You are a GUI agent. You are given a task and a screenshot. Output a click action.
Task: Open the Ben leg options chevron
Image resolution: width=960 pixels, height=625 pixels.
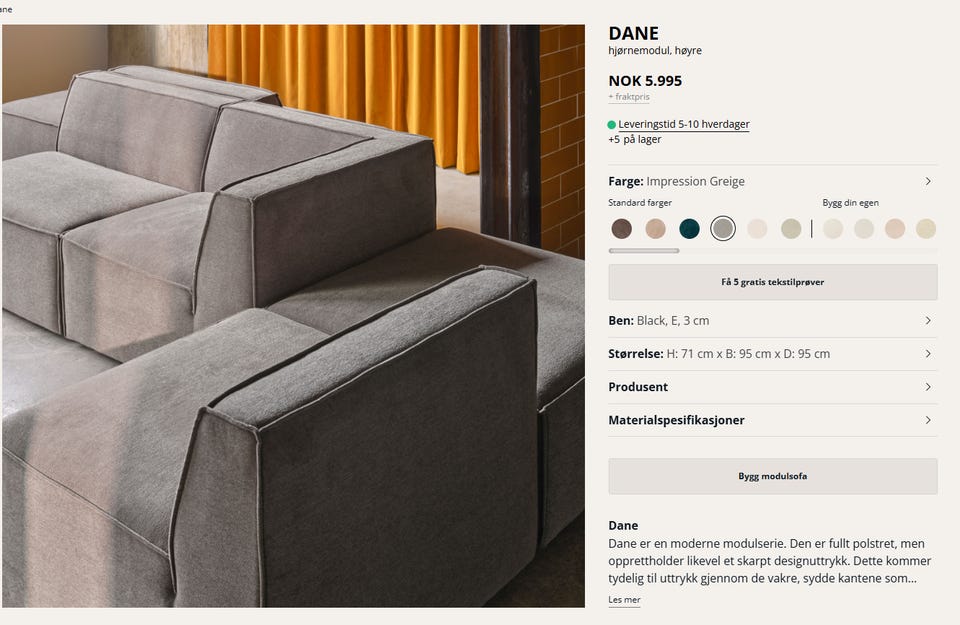click(x=928, y=321)
